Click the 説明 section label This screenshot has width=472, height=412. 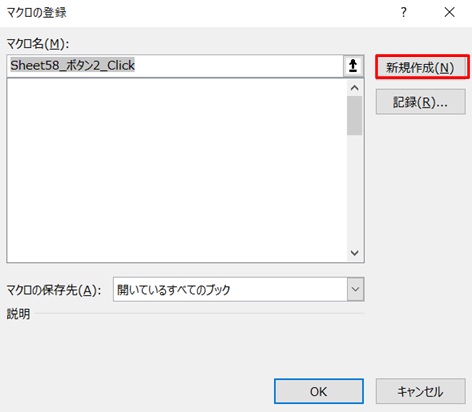point(18,314)
